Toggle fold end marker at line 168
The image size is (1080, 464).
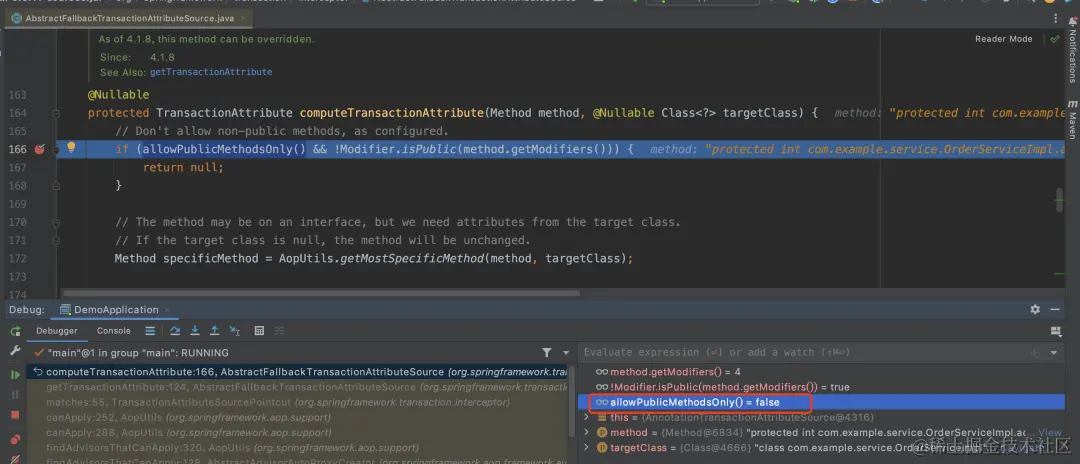pos(56,185)
